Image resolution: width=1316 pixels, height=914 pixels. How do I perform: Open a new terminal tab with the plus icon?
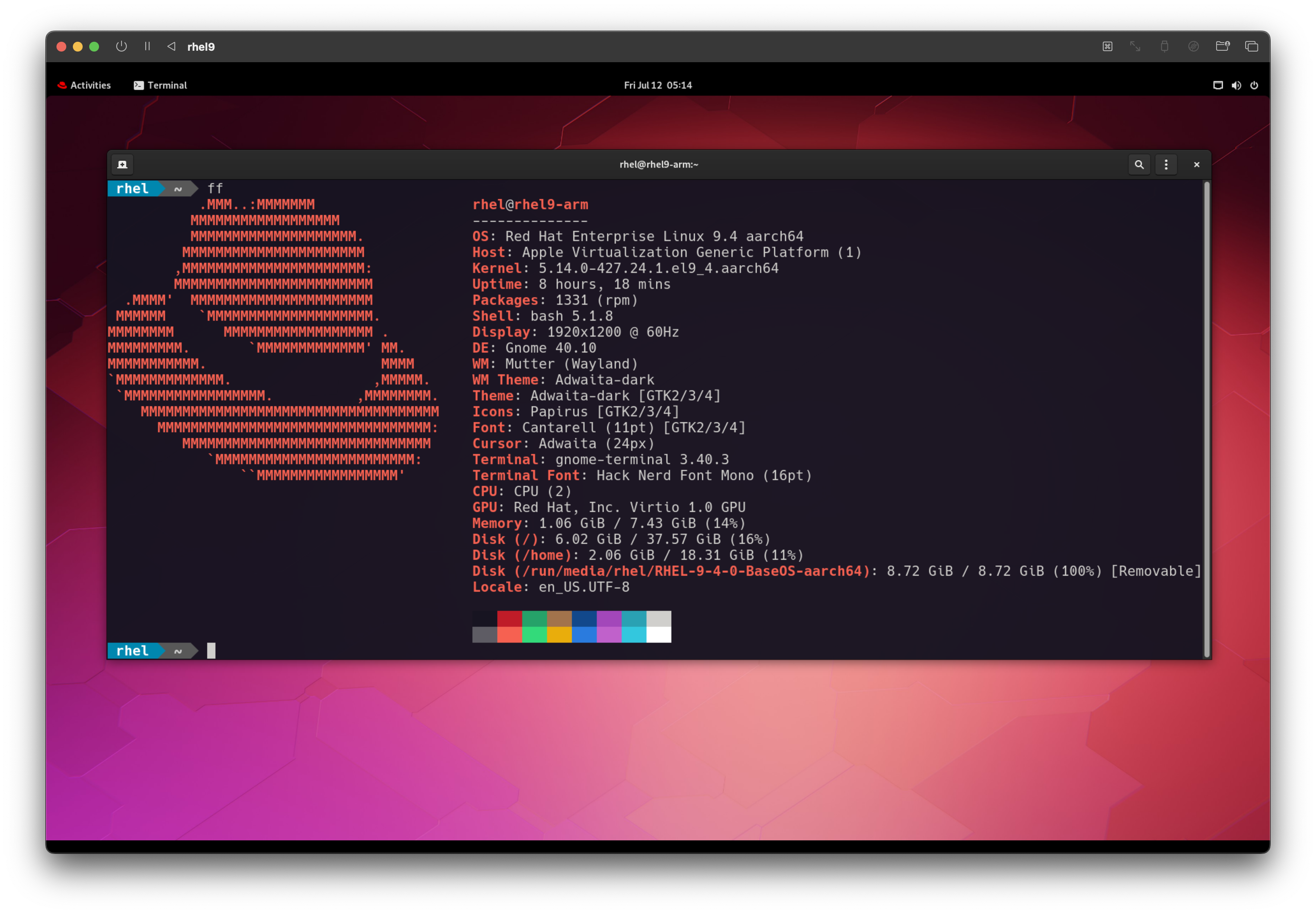coord(122,164)
